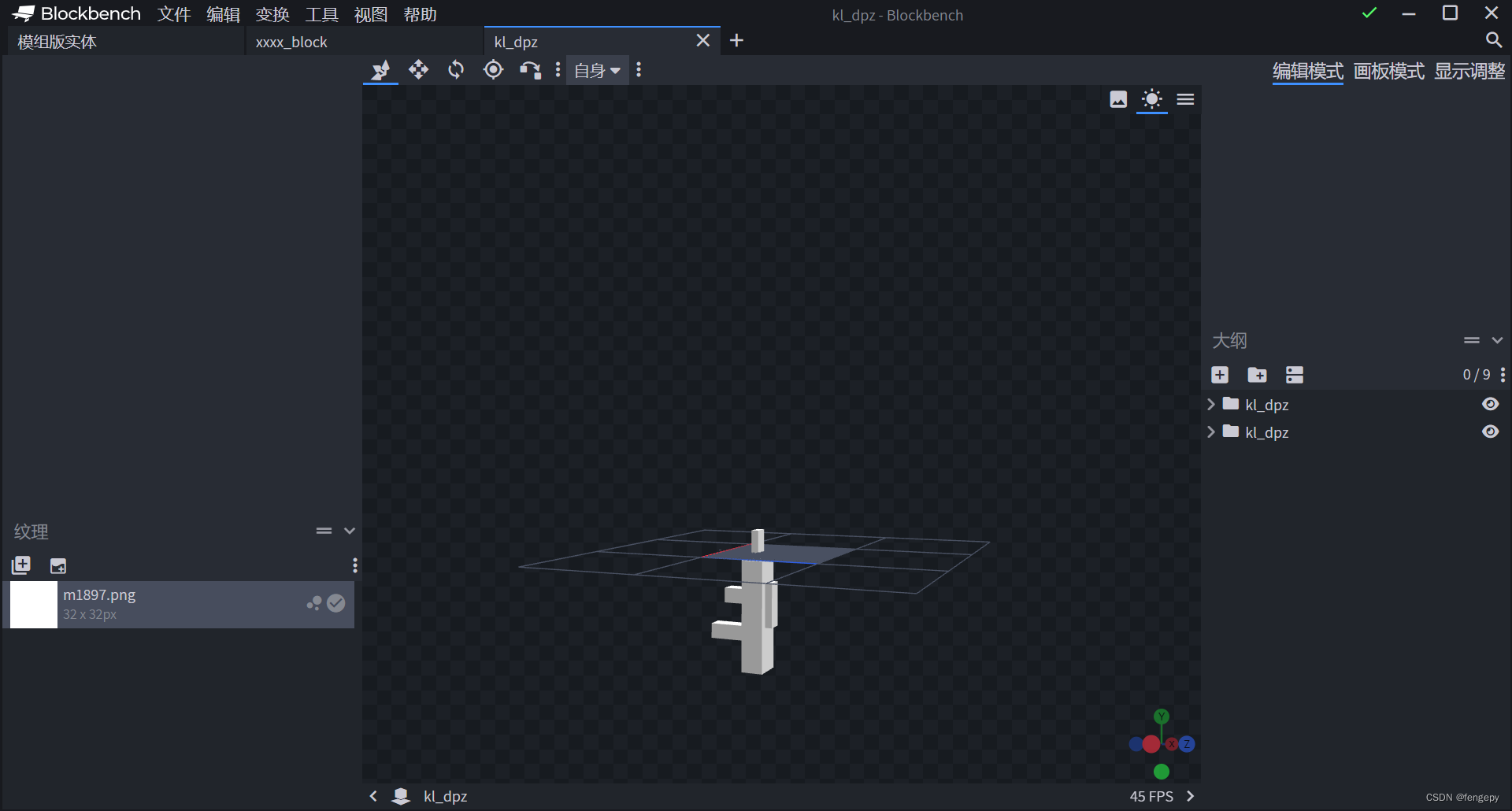Switch to 画板模式 mode

(1389, 71)
